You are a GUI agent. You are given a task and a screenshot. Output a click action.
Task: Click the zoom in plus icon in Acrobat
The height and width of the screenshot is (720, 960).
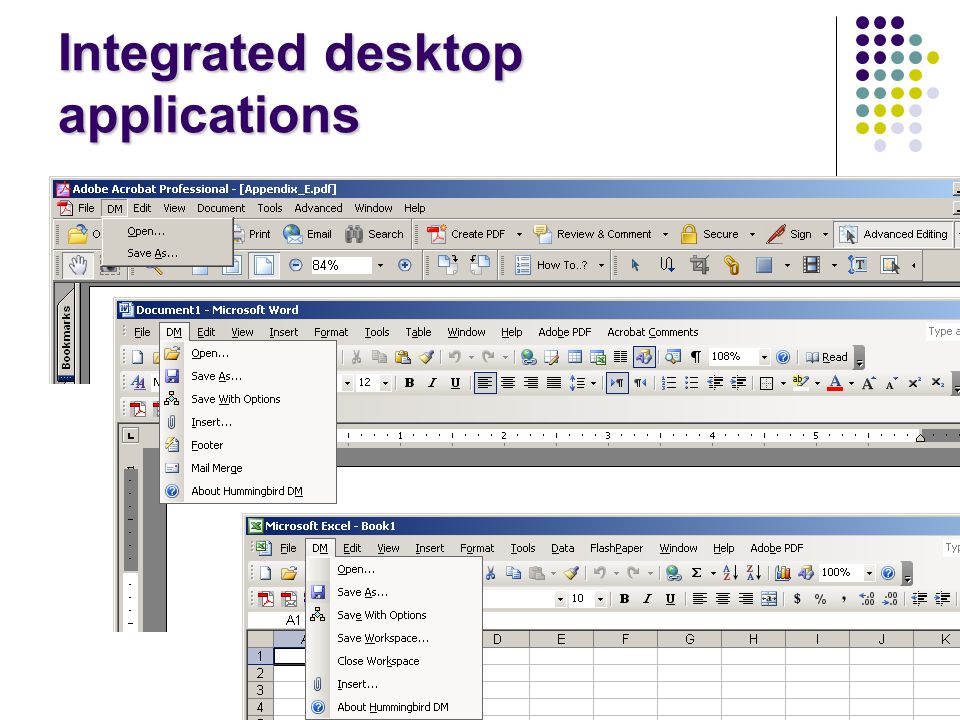pyautogui.click(x=404, y=265)
